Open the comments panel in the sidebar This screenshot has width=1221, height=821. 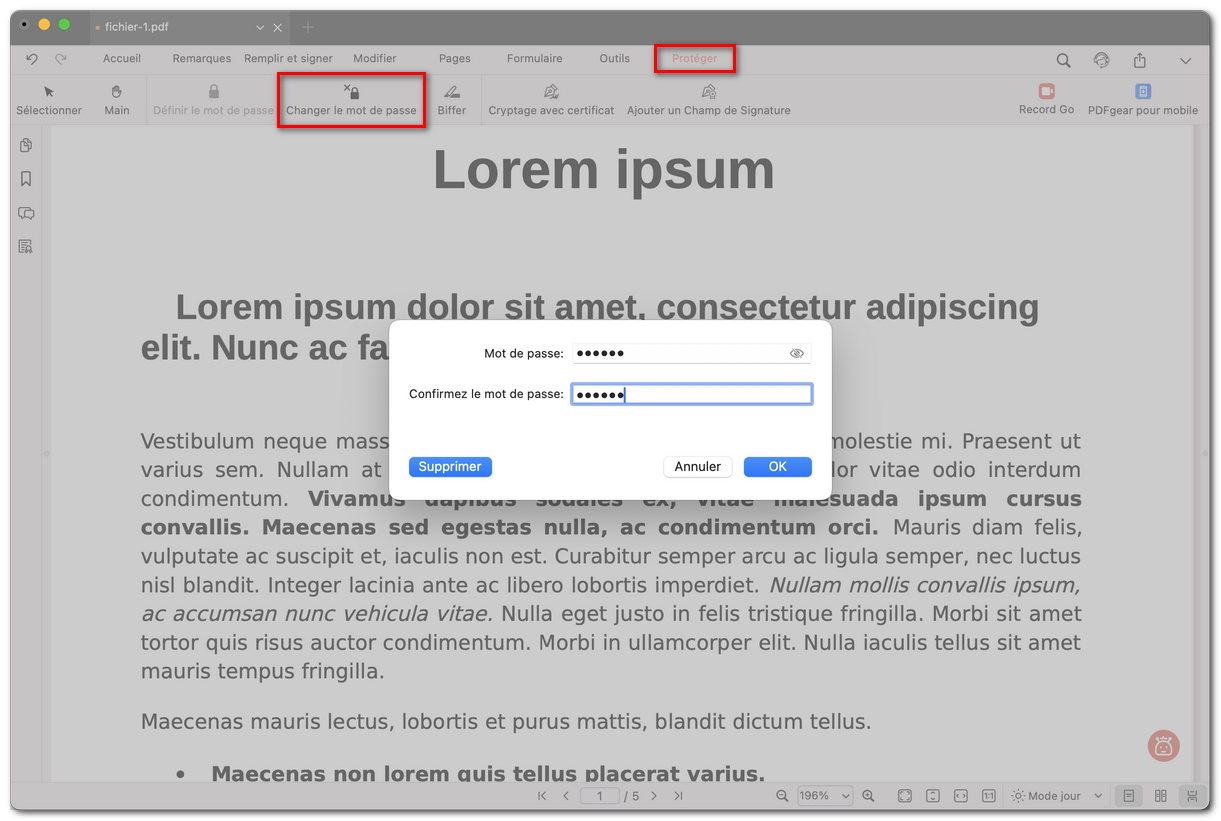(26, 213)
